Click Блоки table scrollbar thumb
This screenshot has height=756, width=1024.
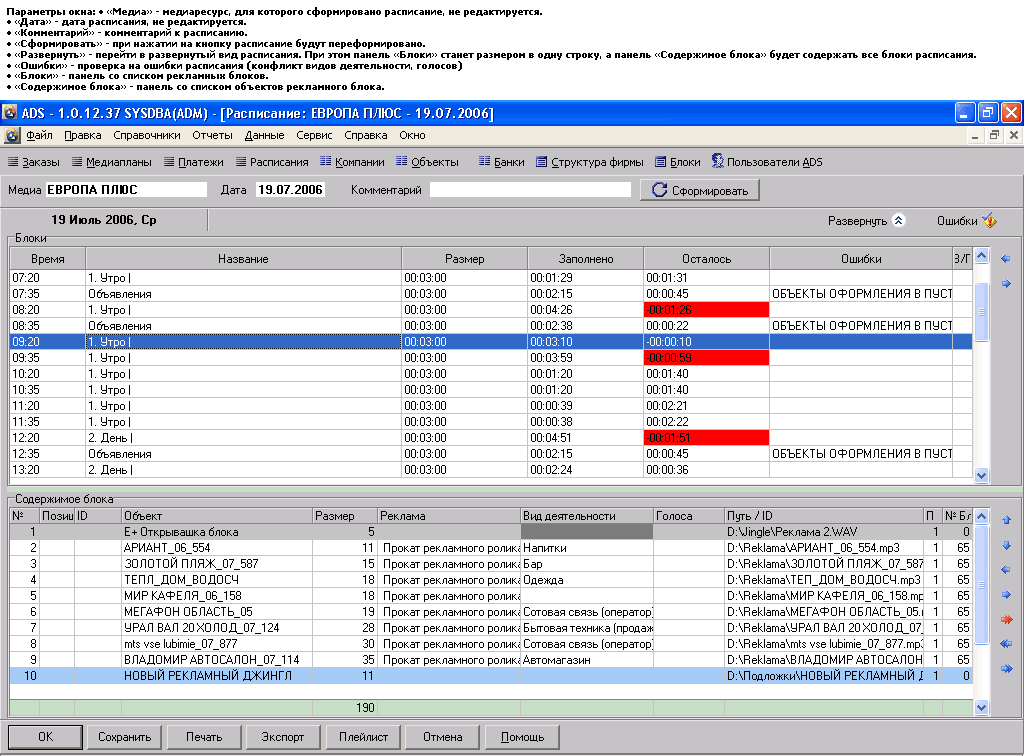[x=981, y=311]
